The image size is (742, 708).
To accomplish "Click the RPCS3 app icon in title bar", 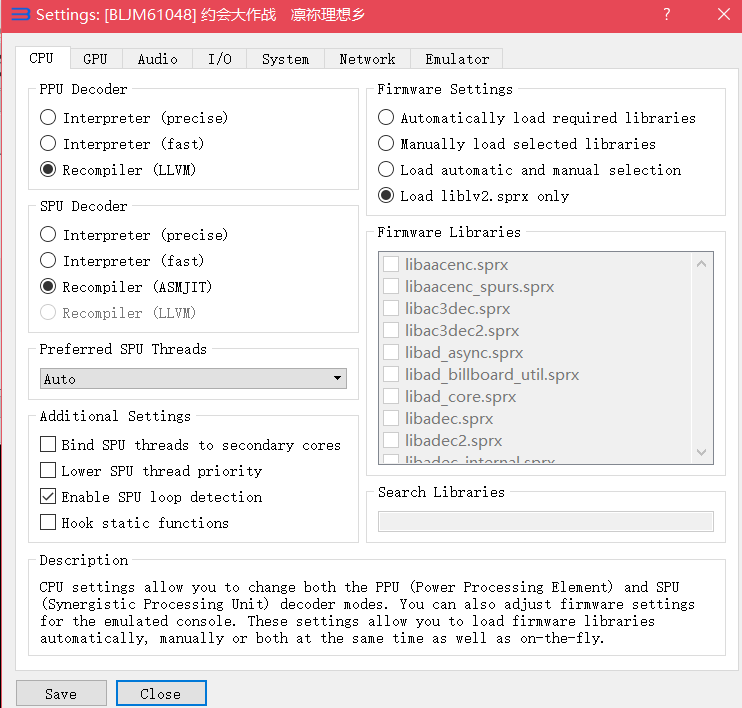I will (19, 14).
